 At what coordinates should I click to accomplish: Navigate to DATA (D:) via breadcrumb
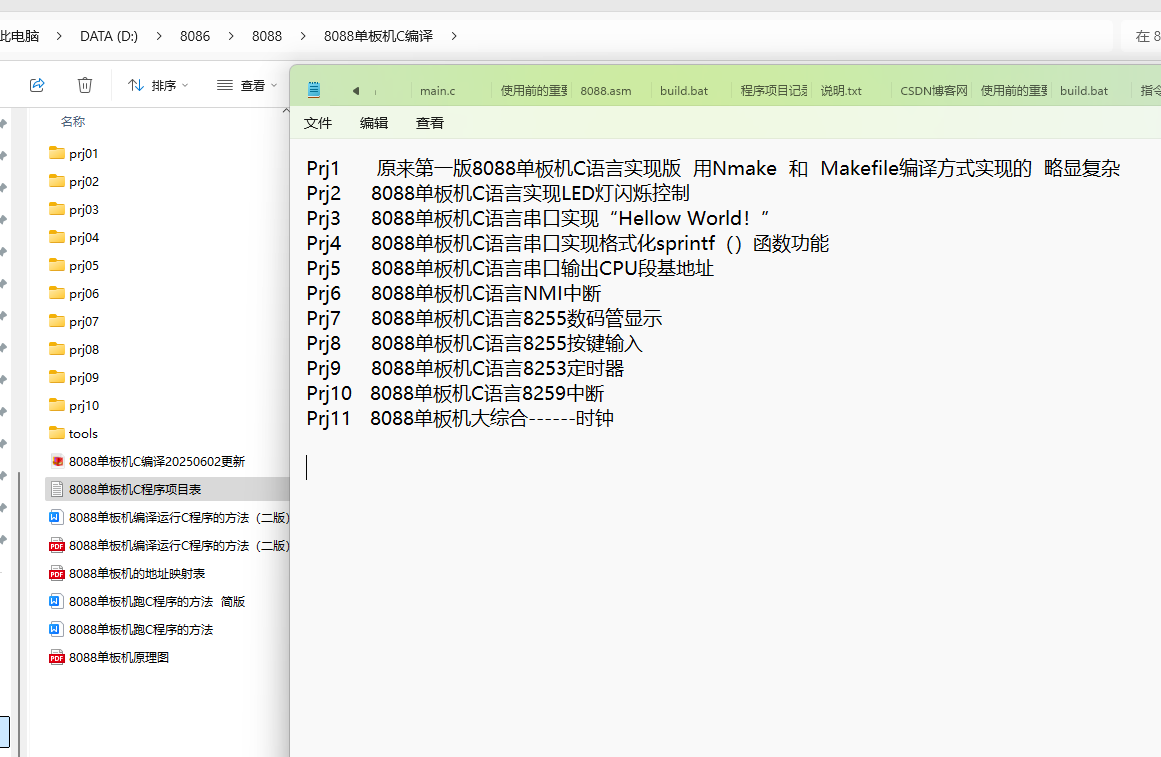coord(108,35)
